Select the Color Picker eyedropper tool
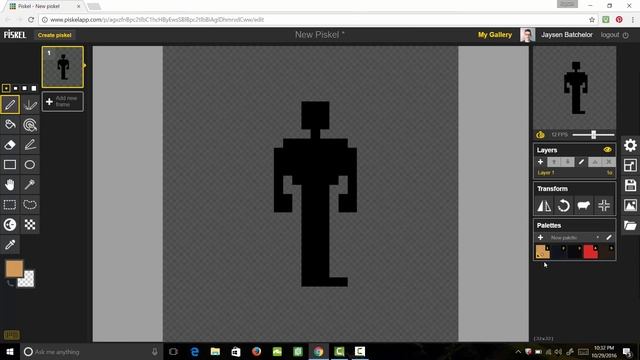The image size is (640, 360). [x=10, y=244]
